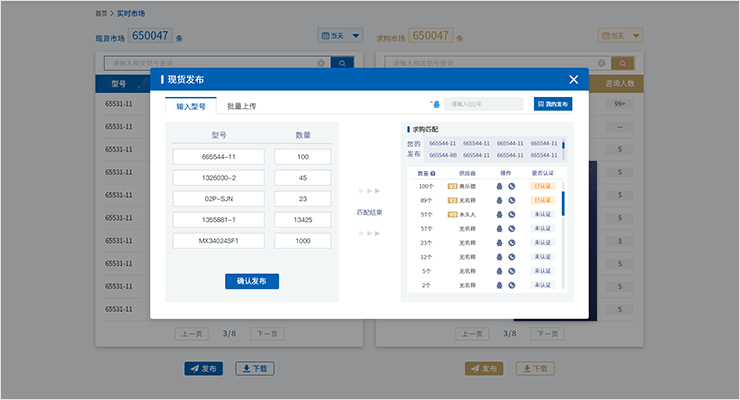Click 上一页 under the 求购市场 table
The image size is (740, 400).
pos(472,334)
